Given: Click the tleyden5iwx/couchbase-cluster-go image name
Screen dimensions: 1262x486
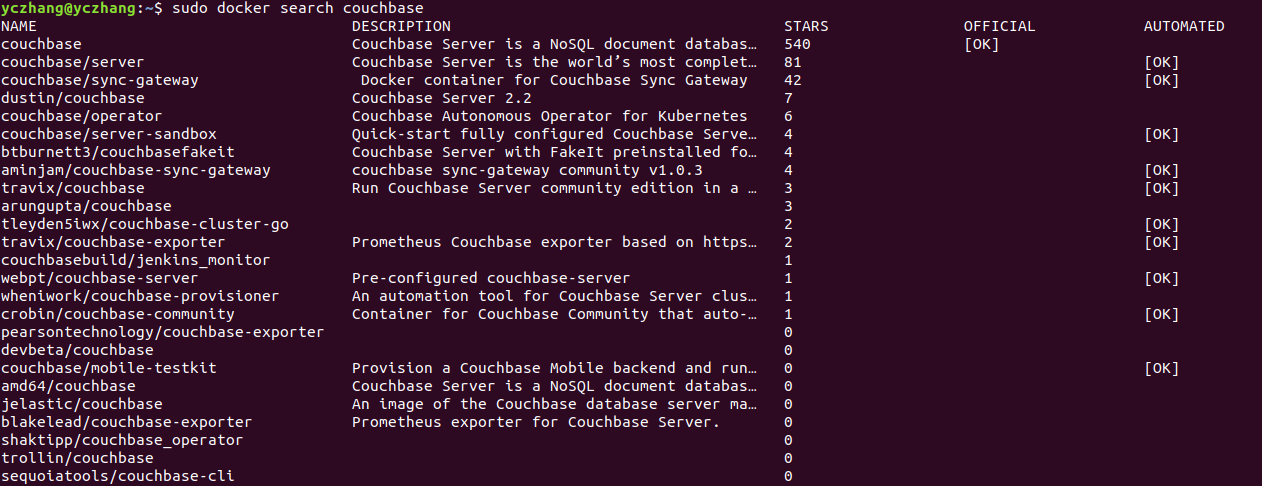Looking at the screenshot, I should coord(145,224).
